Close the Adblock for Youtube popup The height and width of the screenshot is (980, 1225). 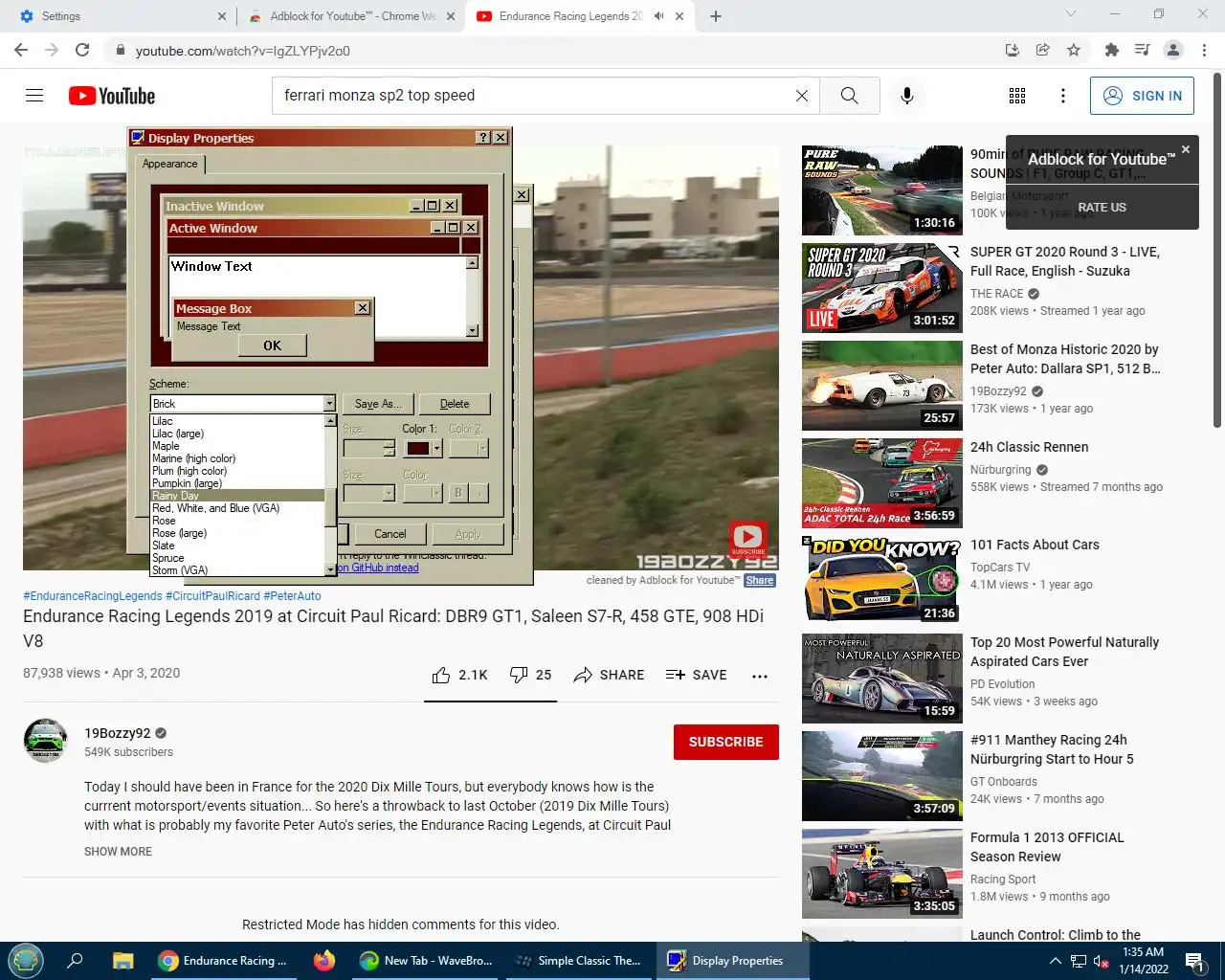(x=1186, y=149)
